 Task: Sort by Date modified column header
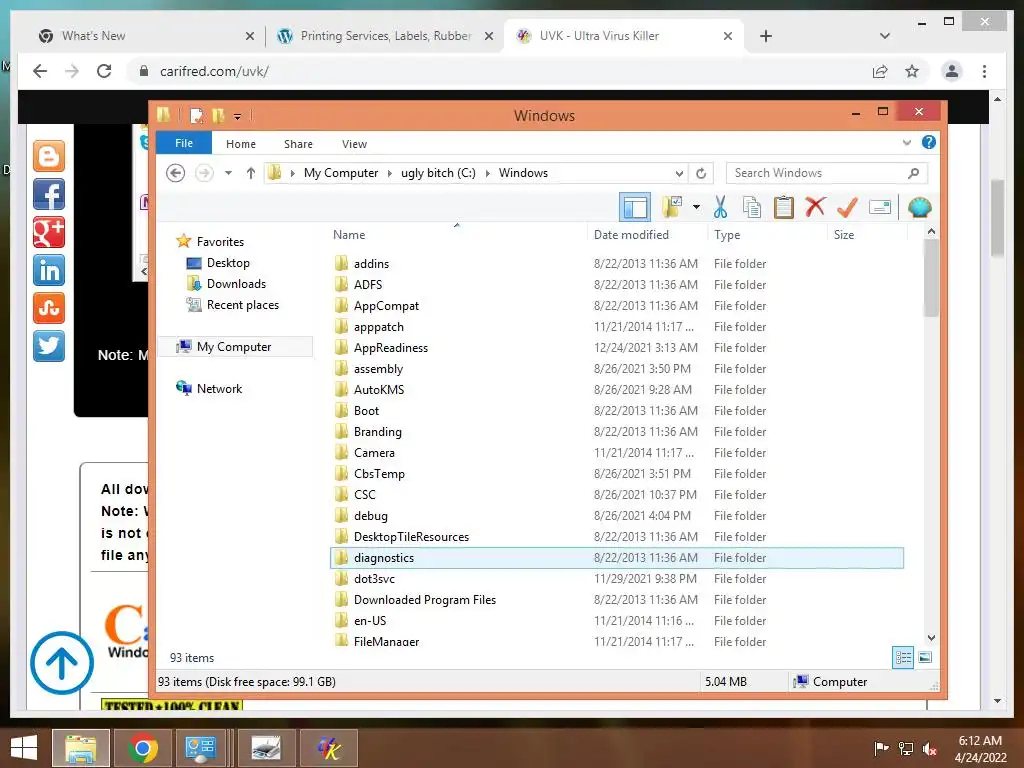point(631,235)
